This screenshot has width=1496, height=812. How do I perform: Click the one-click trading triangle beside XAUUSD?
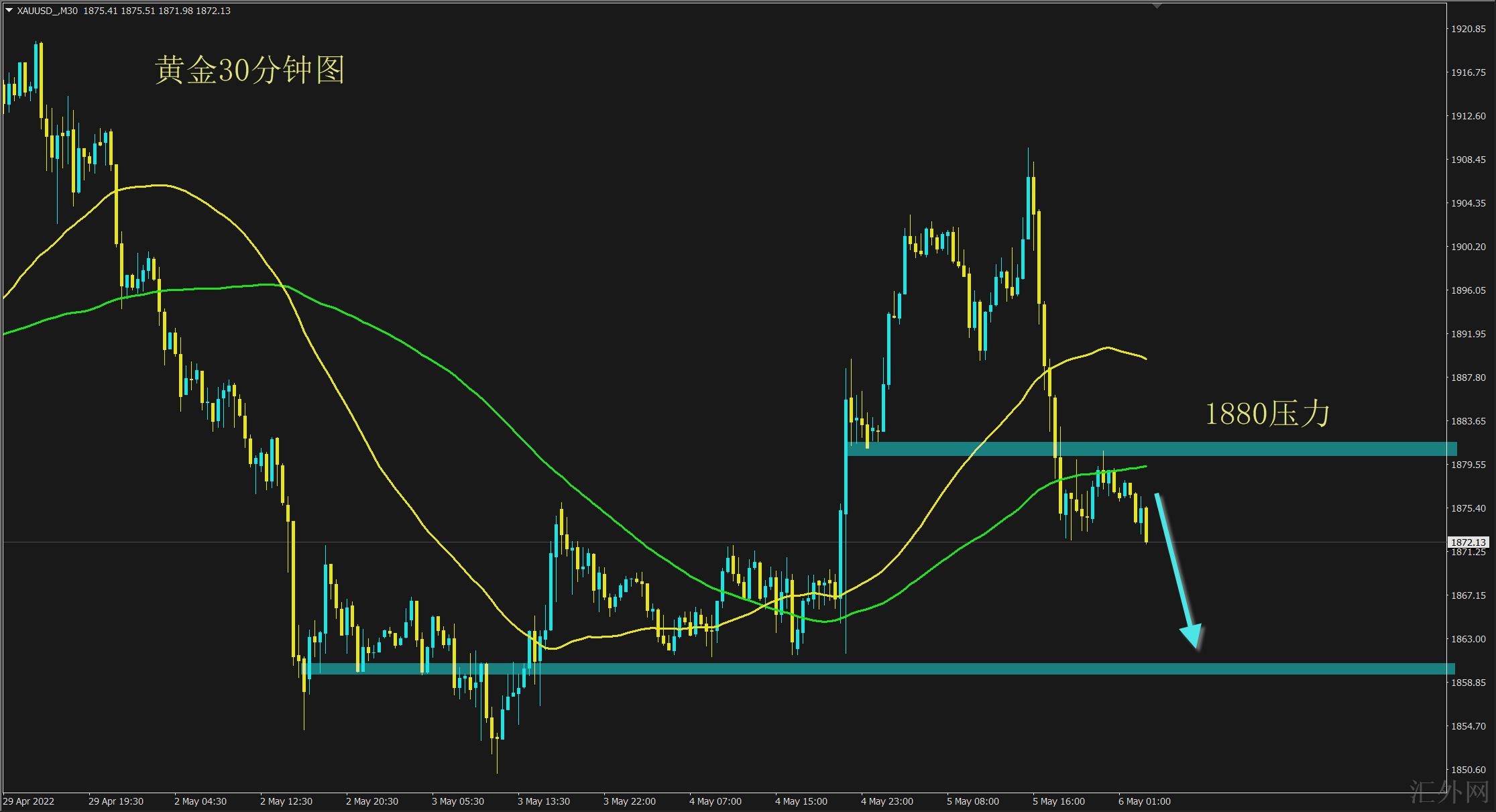[x=8, y=11]
